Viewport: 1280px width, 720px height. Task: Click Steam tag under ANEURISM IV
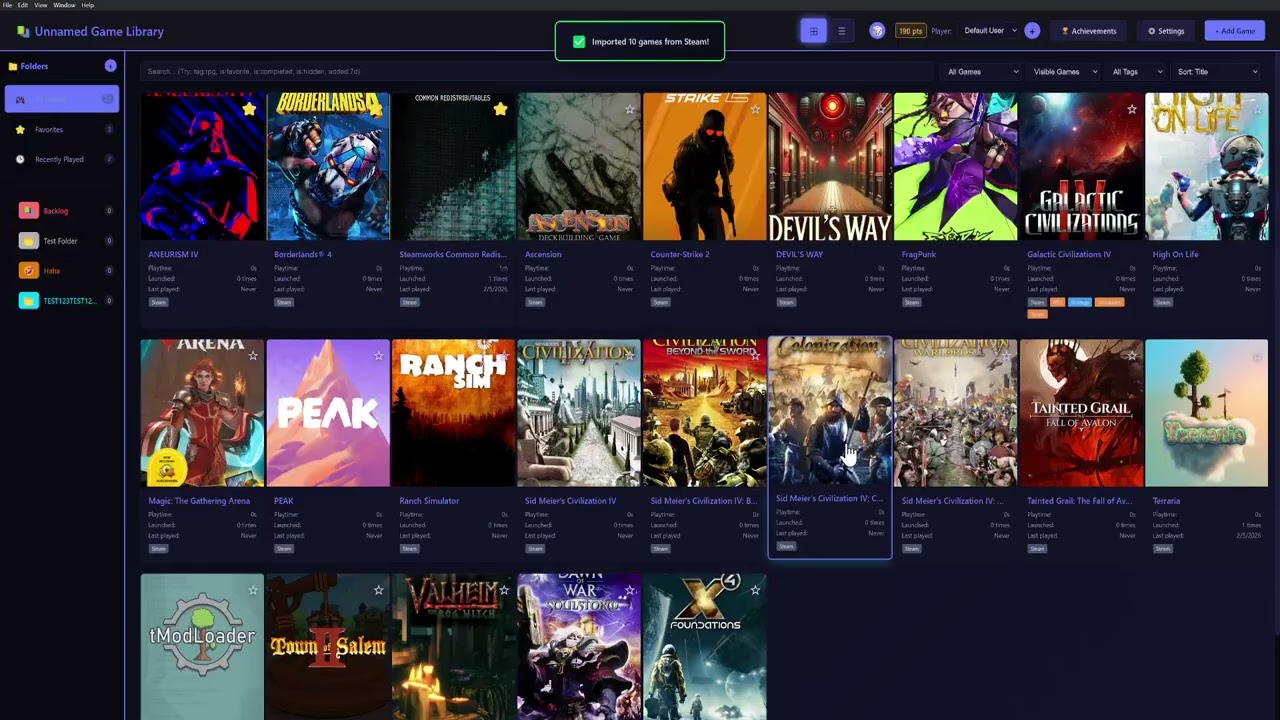tap(158, 302)
